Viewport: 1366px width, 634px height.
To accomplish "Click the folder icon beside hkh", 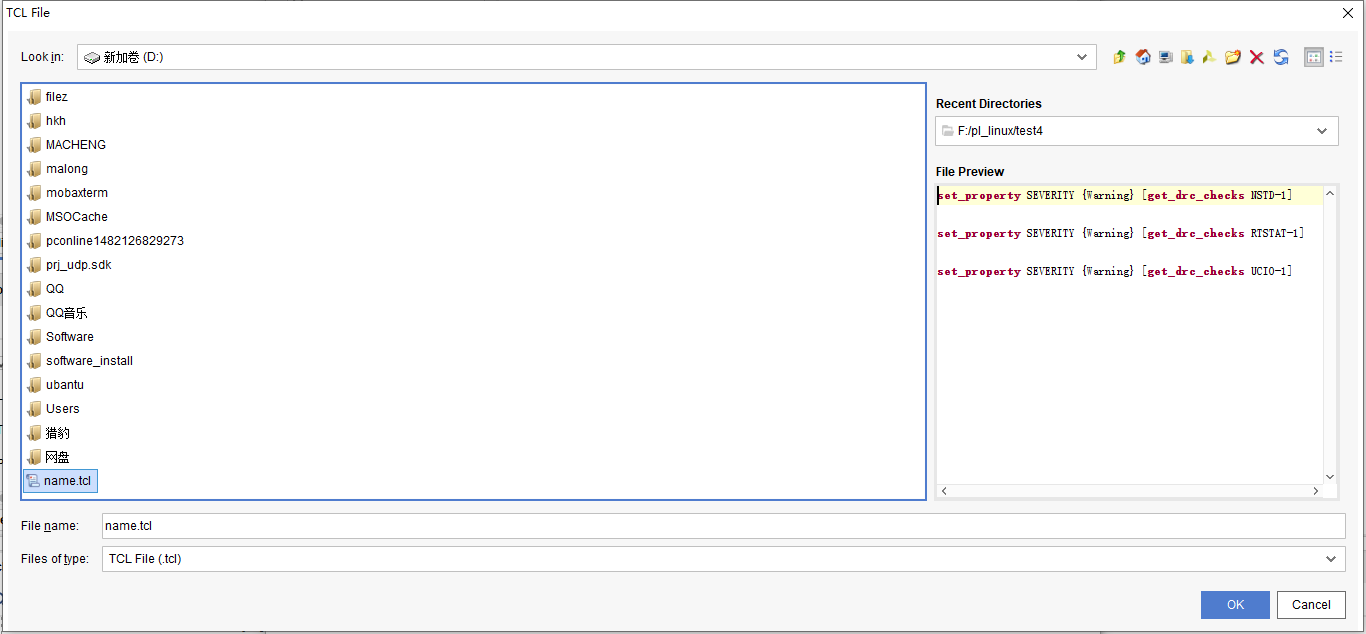I will [34, 121].
